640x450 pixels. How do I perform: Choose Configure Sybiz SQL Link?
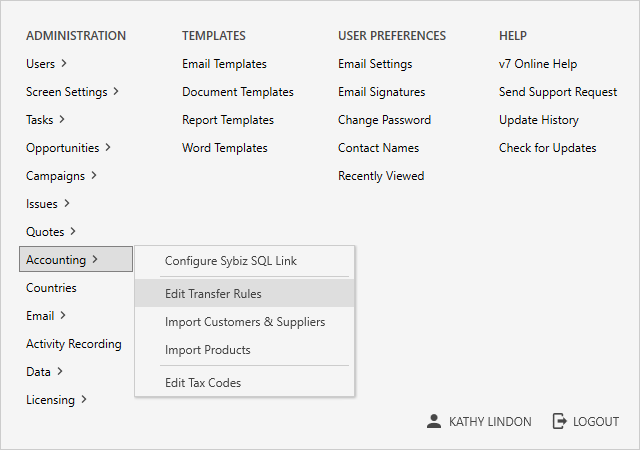(x=230, y=262)
